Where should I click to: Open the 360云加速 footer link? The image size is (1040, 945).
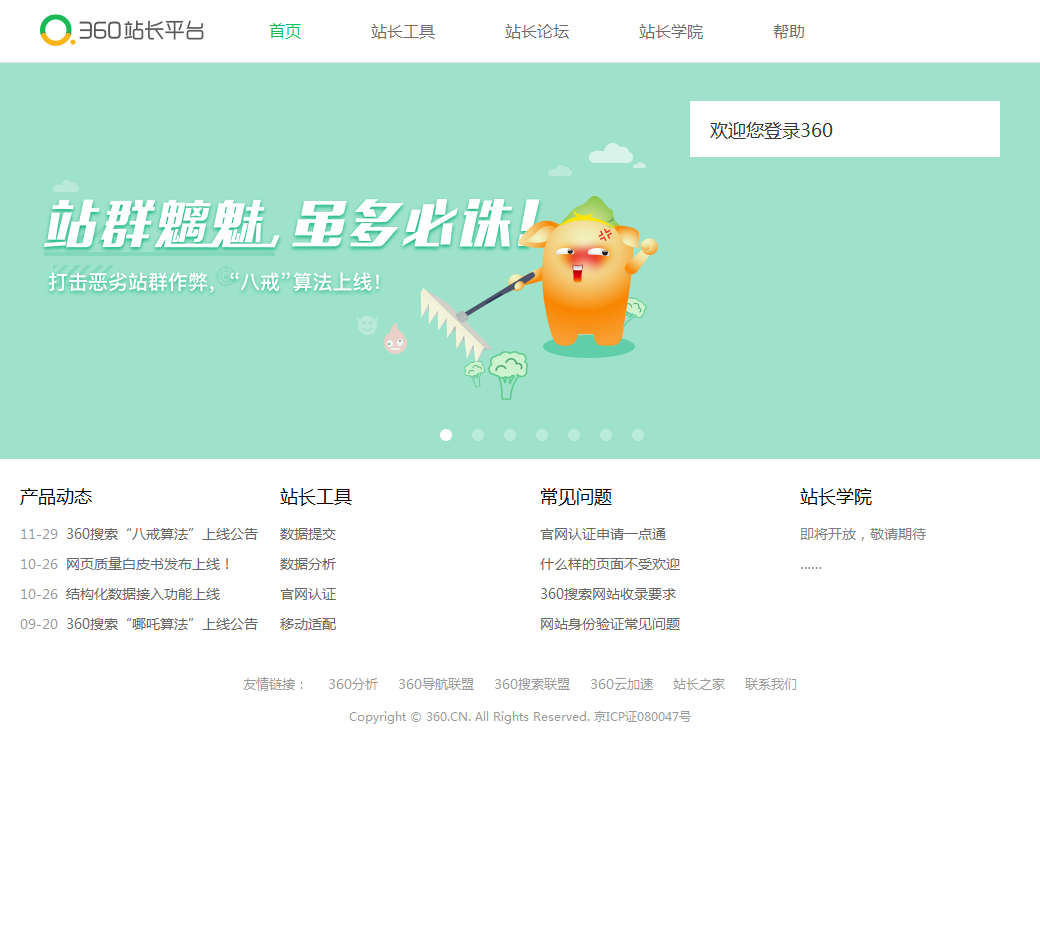[621, 684]
